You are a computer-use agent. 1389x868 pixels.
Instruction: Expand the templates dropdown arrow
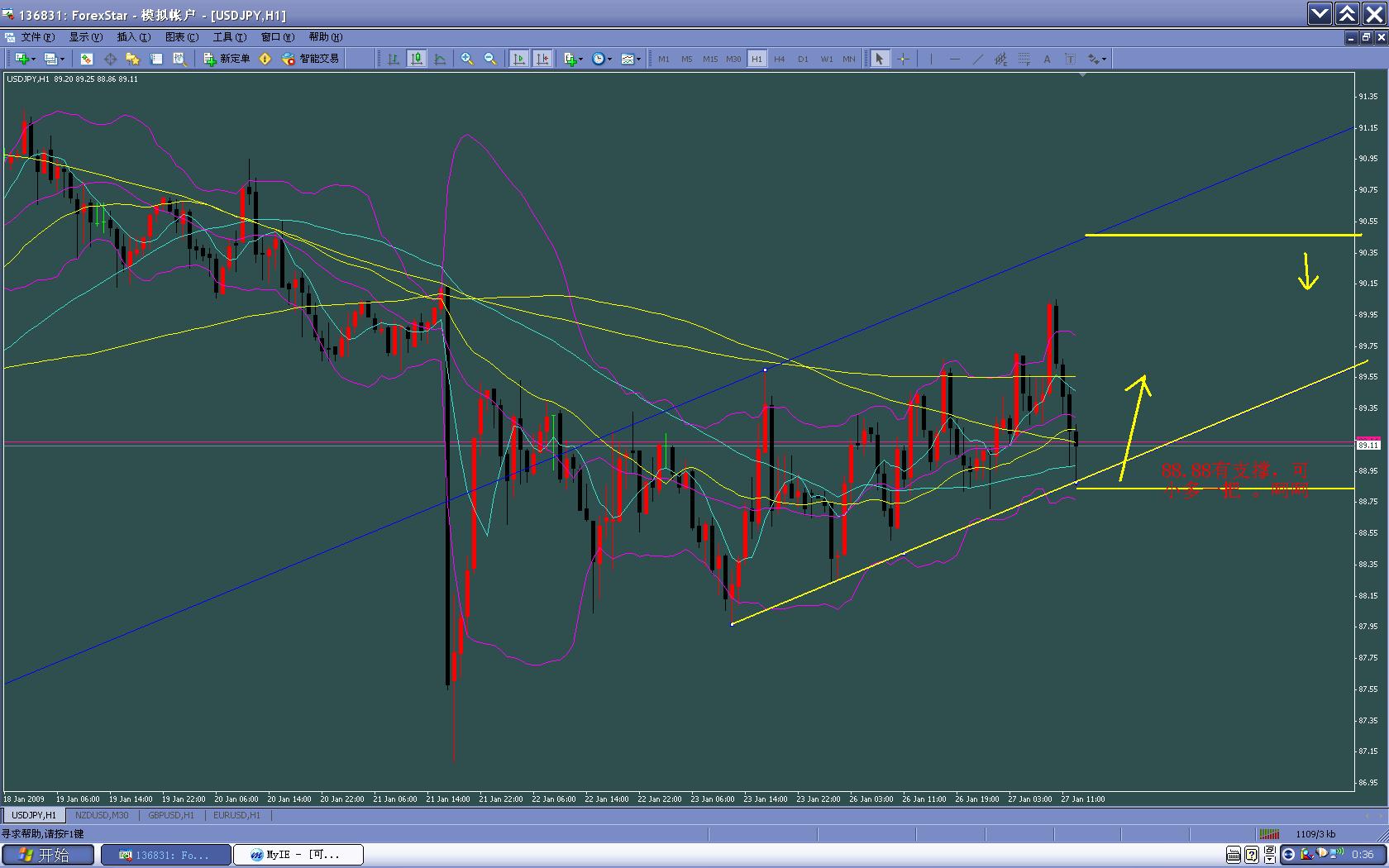click(639, 59)
